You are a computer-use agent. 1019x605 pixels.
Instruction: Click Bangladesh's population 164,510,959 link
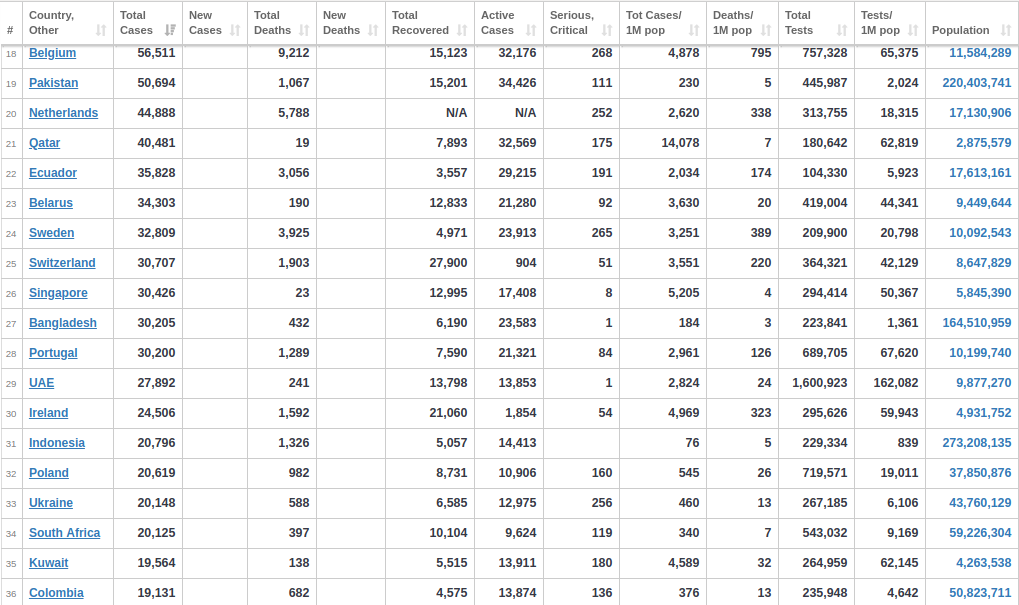click(x=977, y=323)
